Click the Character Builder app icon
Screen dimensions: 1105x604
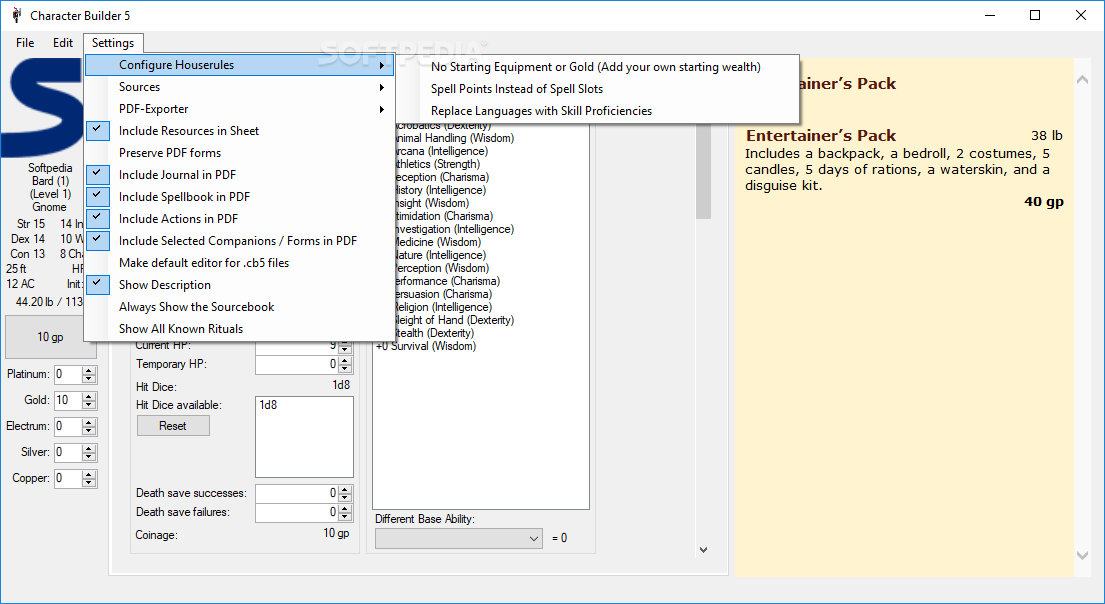[16, 15]
